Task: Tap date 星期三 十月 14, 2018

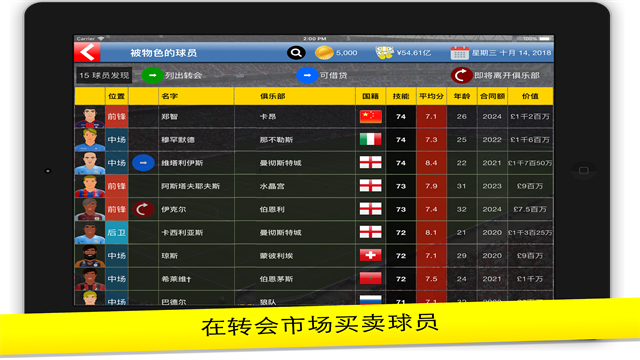Action: point(511,53)
